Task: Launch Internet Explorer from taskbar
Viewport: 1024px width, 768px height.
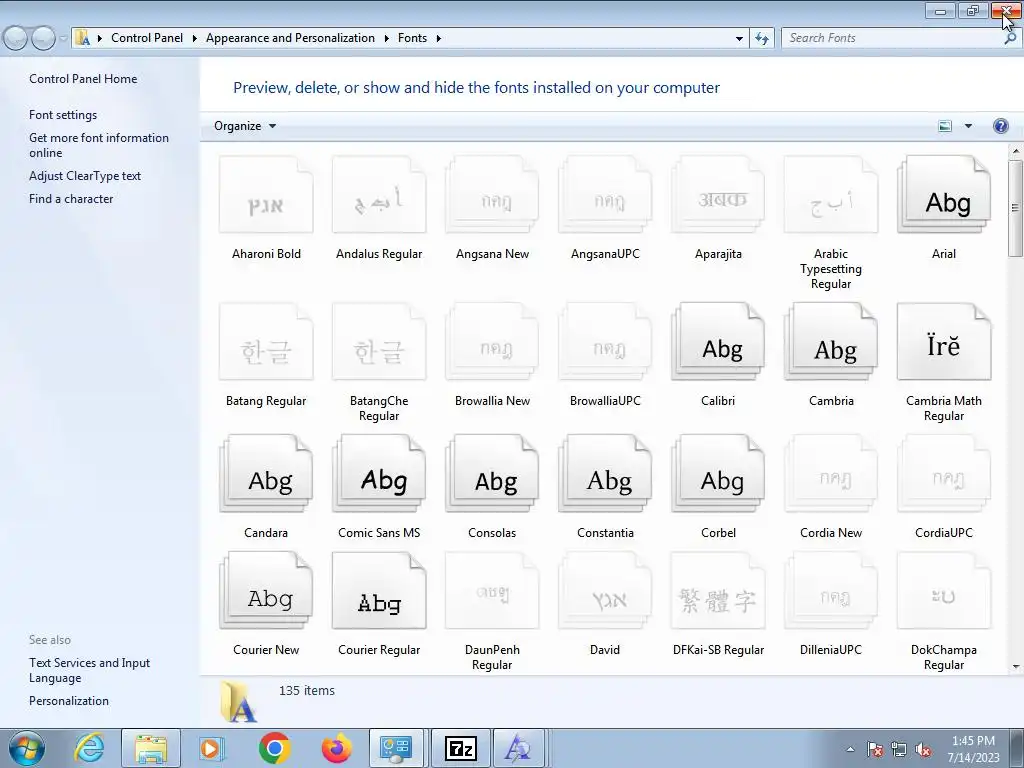Action: point(89,748)
